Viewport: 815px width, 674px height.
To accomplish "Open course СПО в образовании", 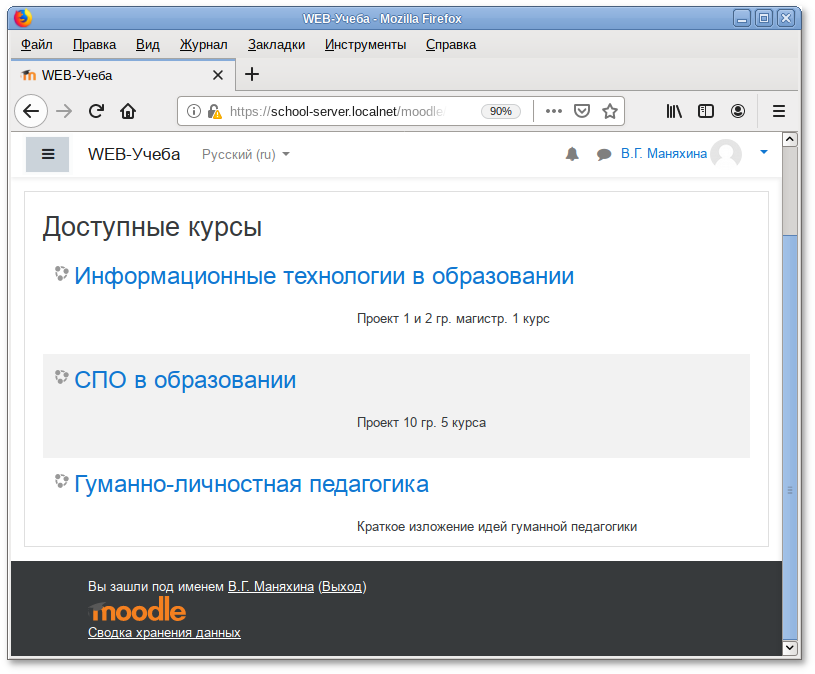I will [185, 380].
